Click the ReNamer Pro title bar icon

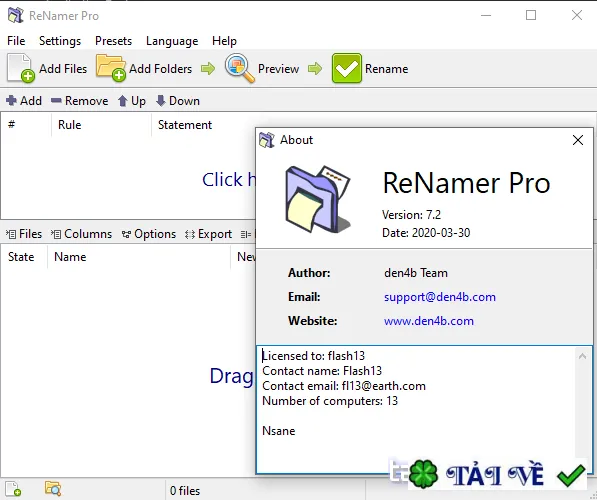tap(16, 15)
